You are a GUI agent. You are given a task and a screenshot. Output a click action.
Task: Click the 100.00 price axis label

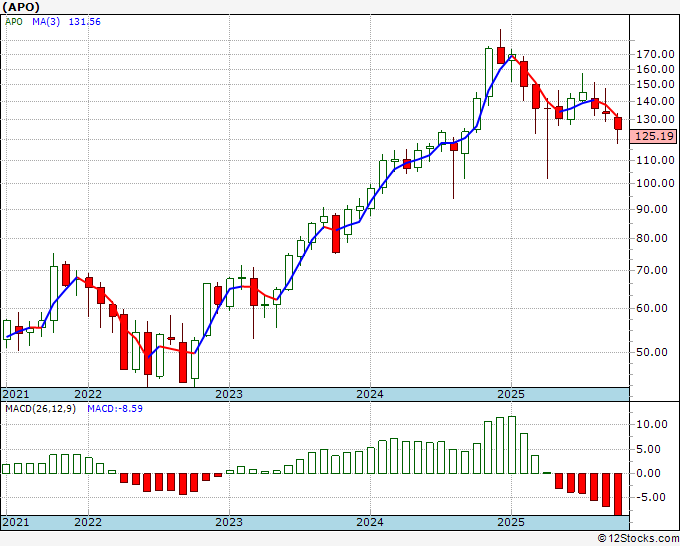[655, 183]
